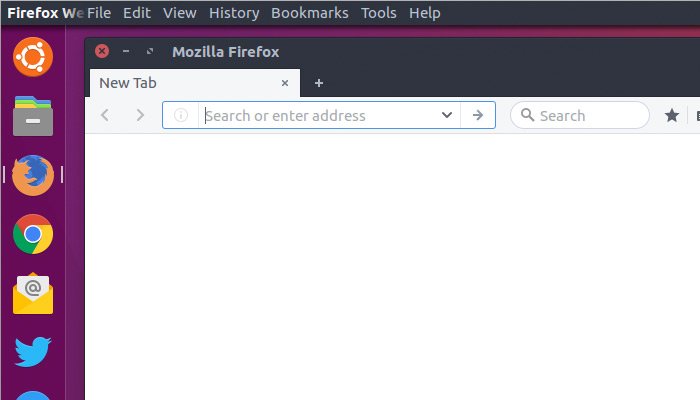This screenshot has height=400, width=700.
Task: Open the File menu
Action: click(x=99, y=13)
